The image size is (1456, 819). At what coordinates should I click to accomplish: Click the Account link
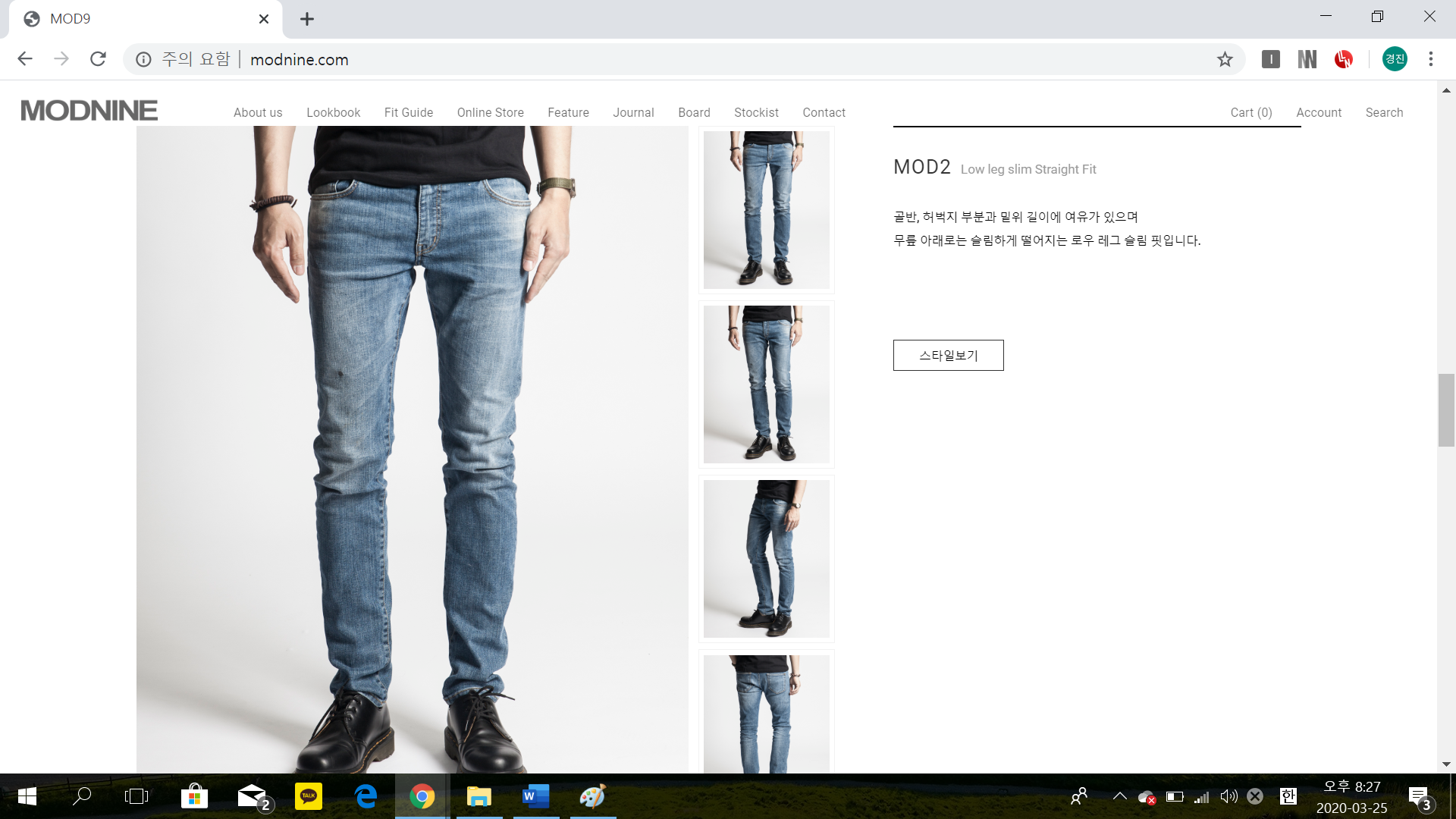click(1318, 112)
